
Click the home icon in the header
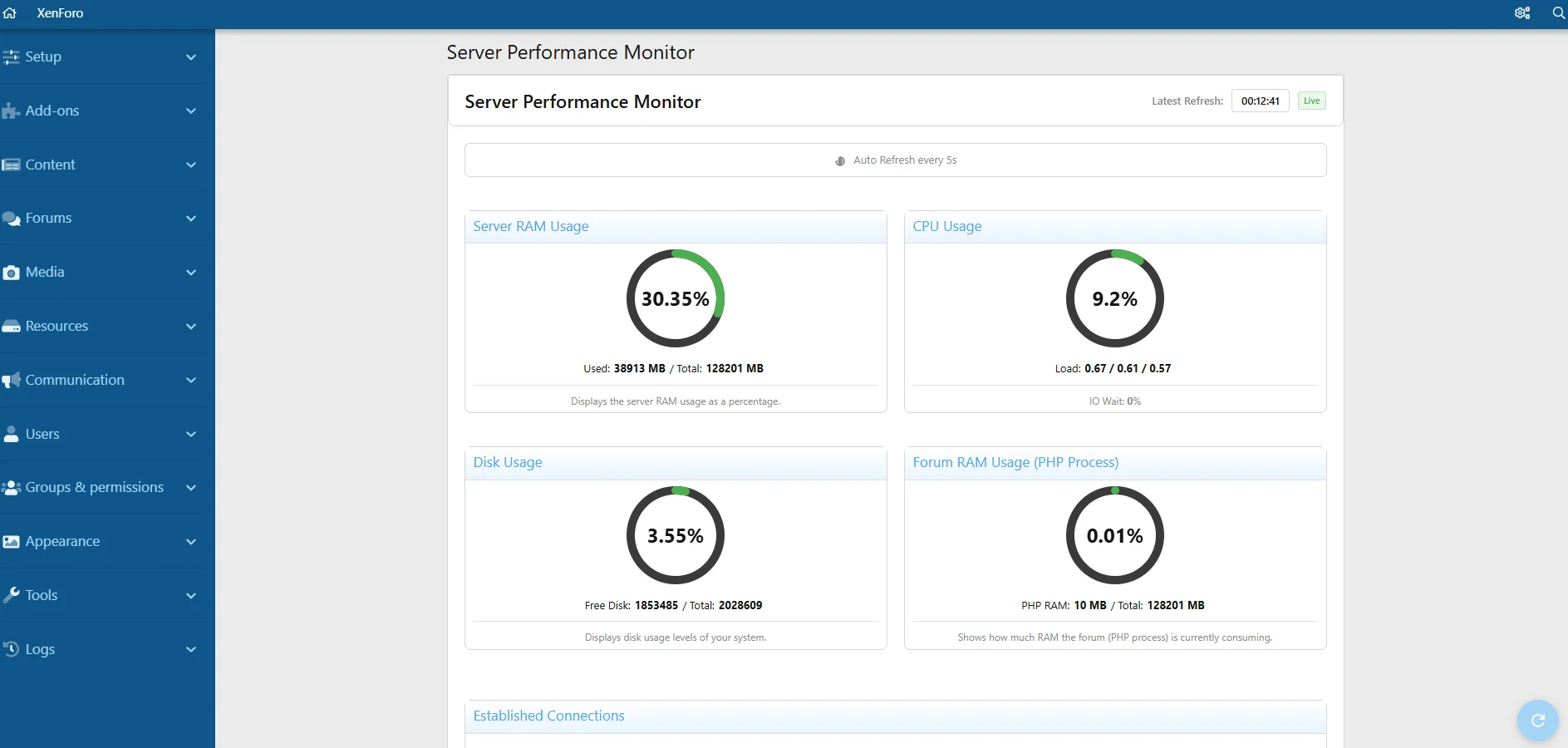[x=10, y=13]
